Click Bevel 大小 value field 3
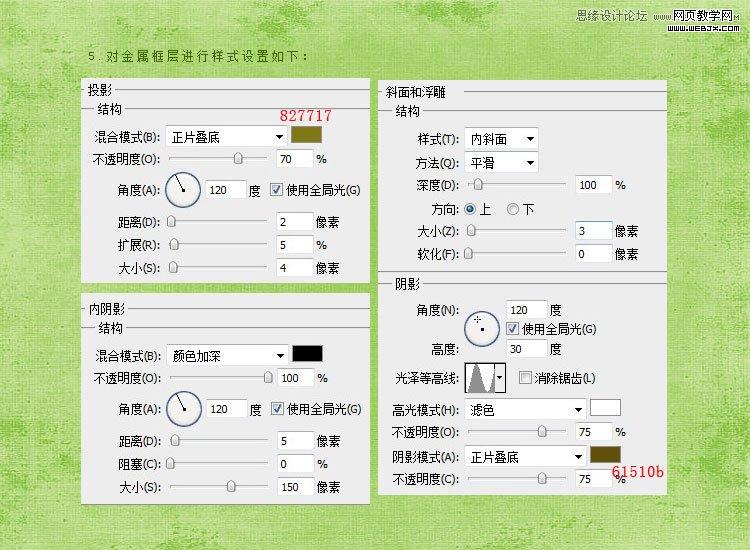 tap(594, 231)
